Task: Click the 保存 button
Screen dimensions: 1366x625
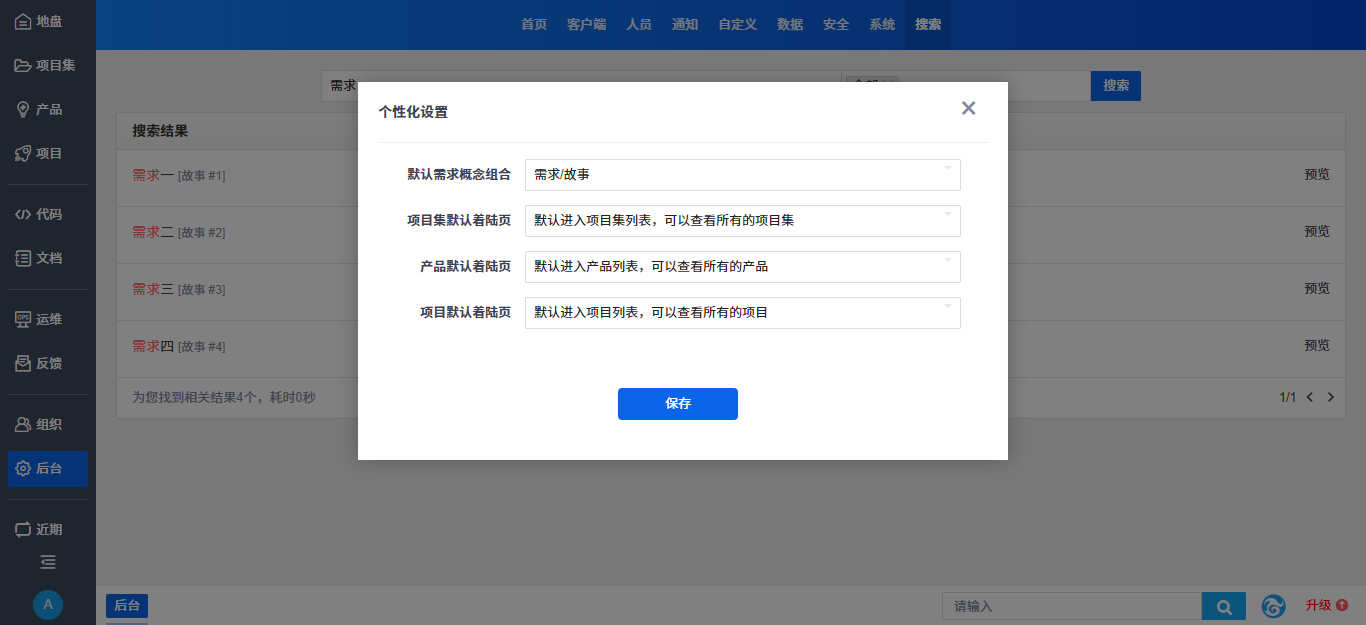Action: coord(678,404)
